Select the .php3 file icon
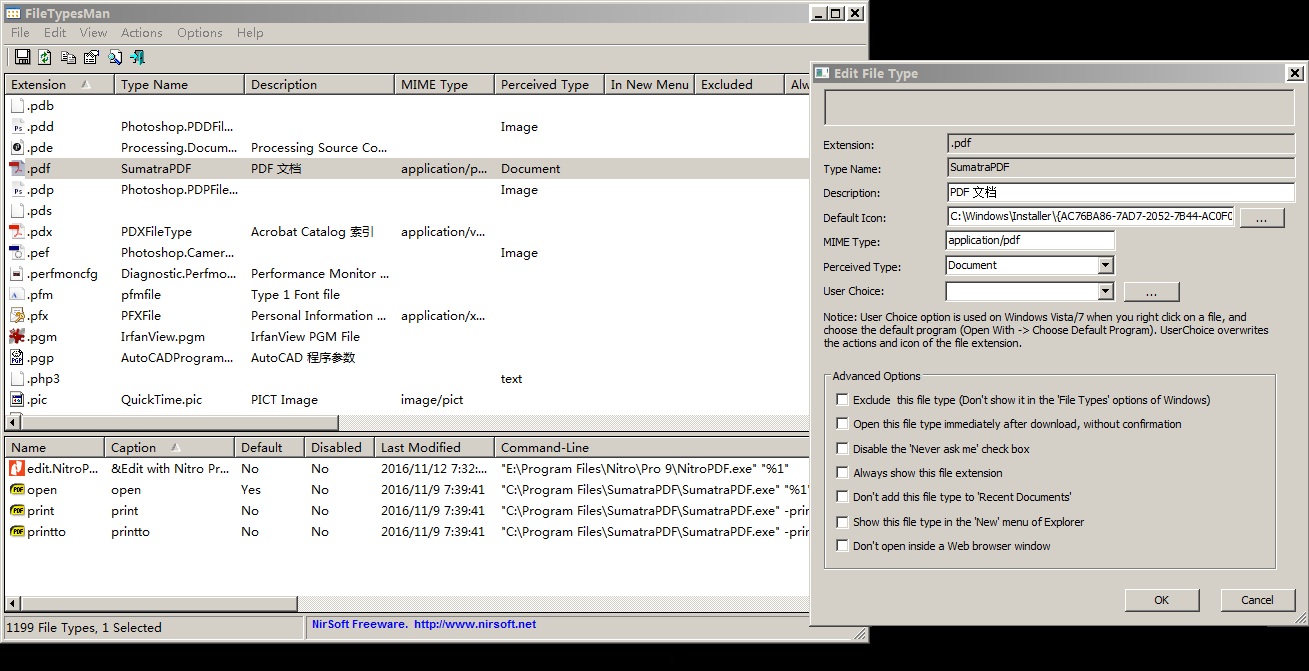 click(x=17, y=379)
